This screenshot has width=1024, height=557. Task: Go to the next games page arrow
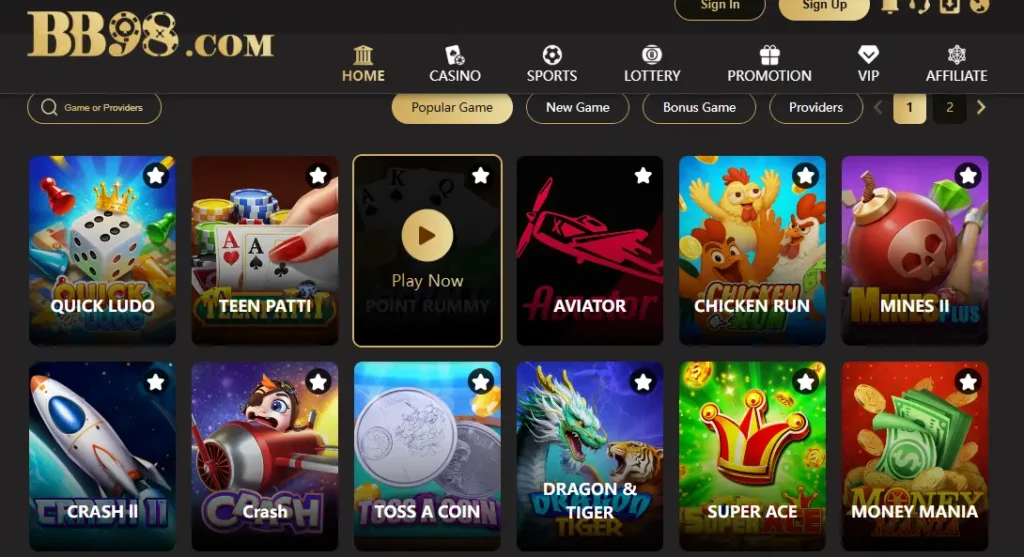(x=981, y=107)
